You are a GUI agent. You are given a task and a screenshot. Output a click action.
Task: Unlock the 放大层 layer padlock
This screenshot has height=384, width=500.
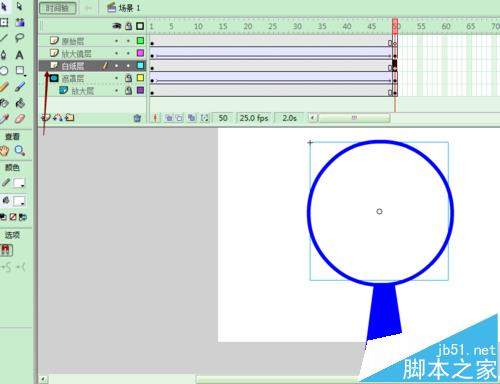click(128, 90)
